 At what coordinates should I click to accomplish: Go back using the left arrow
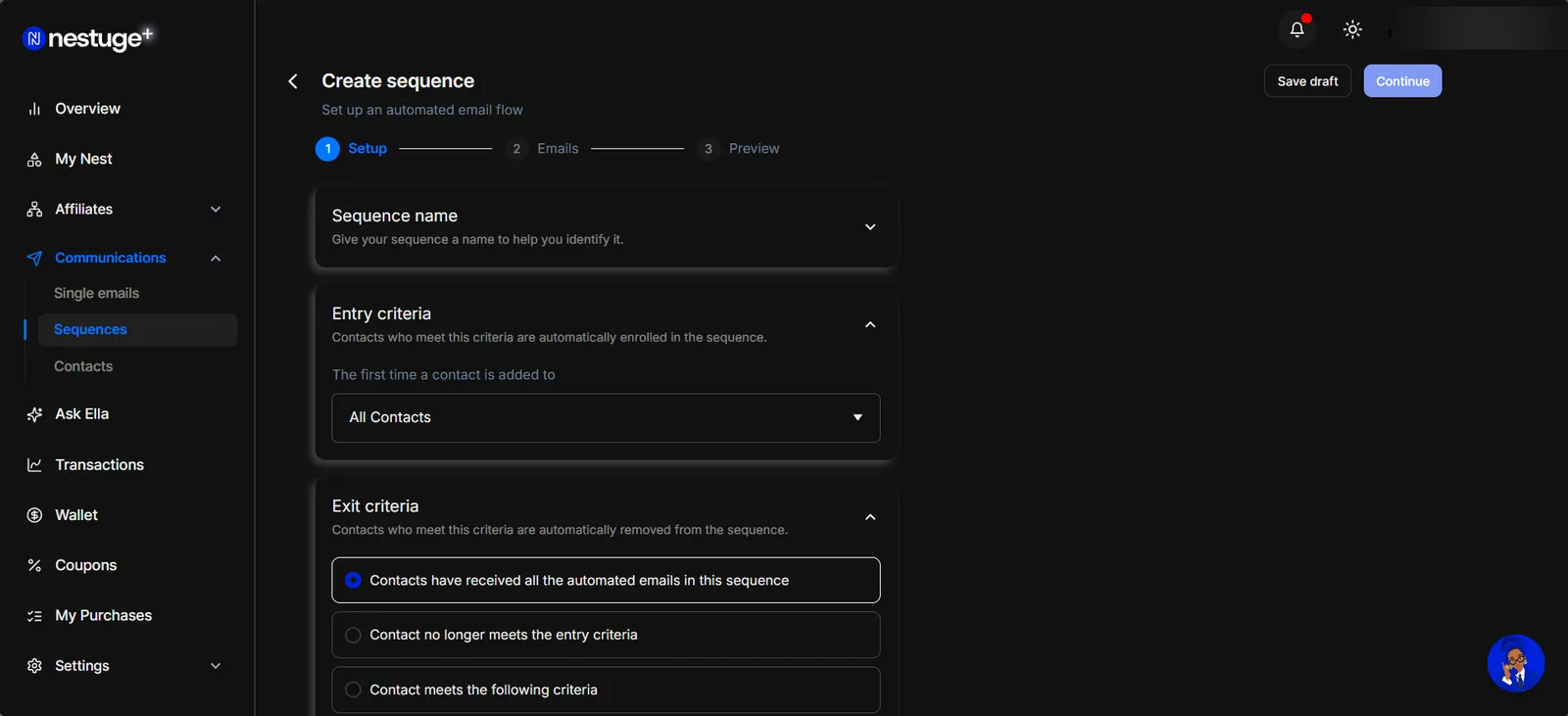click(293, 81)
